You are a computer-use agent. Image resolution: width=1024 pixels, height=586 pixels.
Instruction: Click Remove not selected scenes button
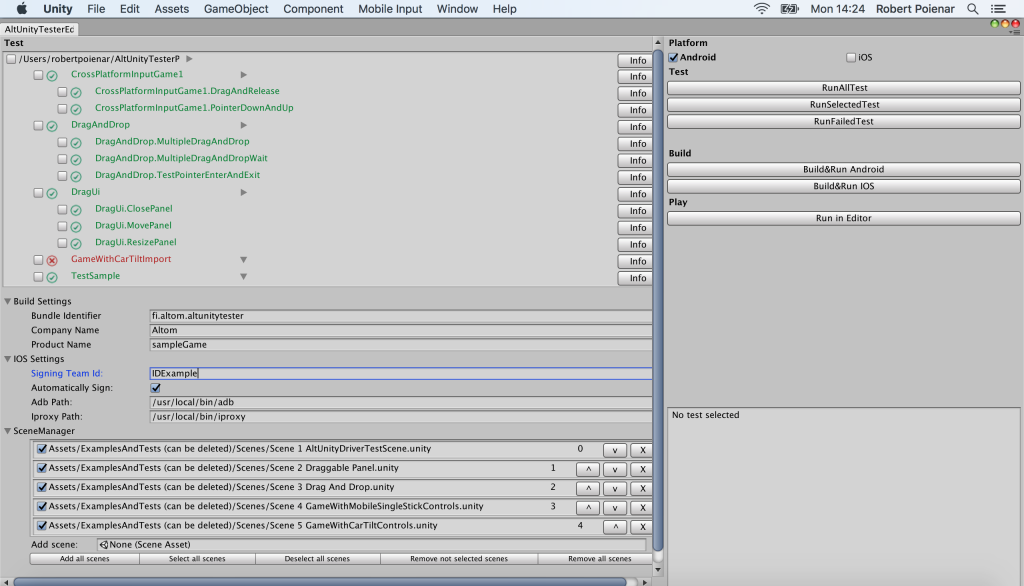pyautogui.click(x=459, y=559)
